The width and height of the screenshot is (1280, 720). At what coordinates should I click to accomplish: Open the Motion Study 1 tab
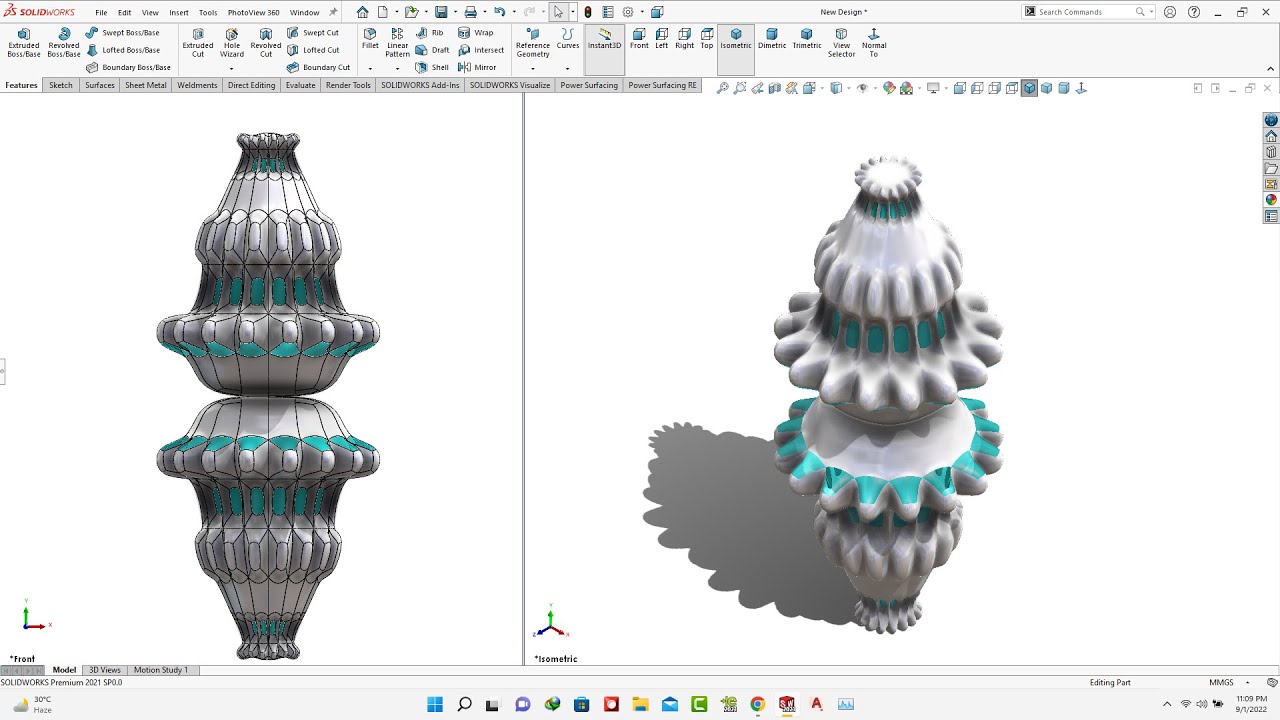pyautogui.click(x=161, y=670)
